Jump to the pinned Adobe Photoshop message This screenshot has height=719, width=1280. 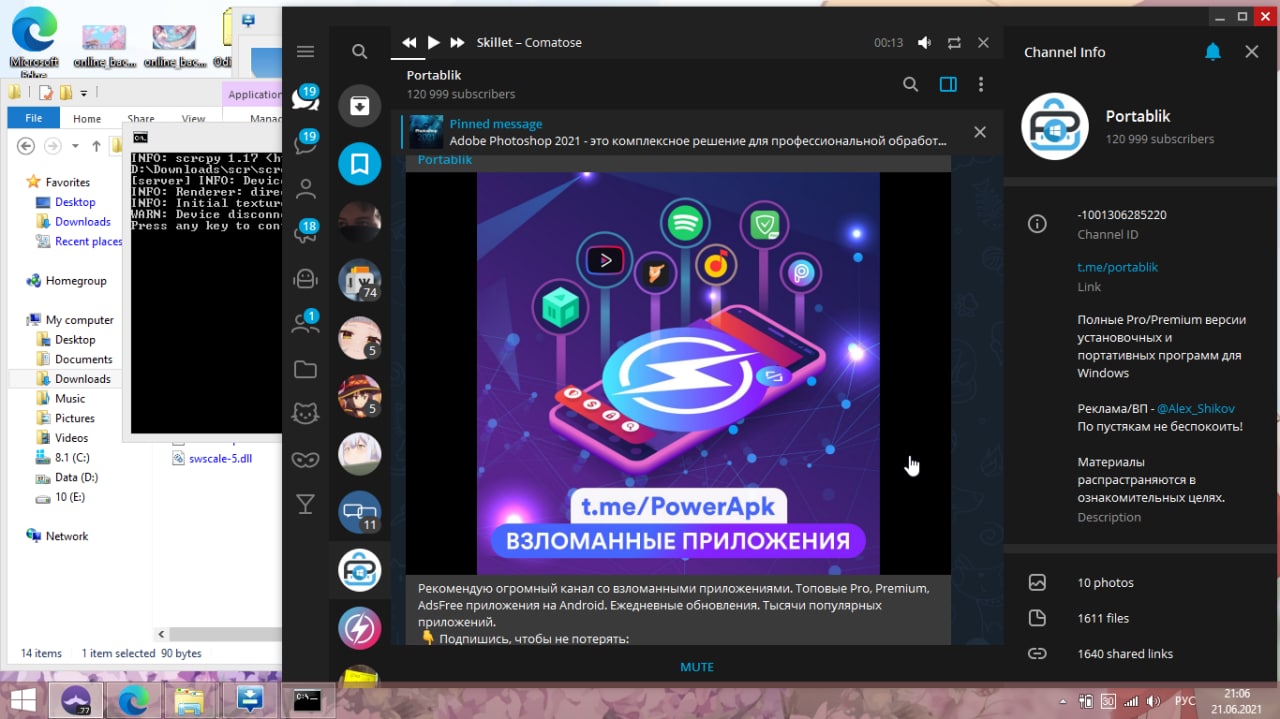pos(680,132)
